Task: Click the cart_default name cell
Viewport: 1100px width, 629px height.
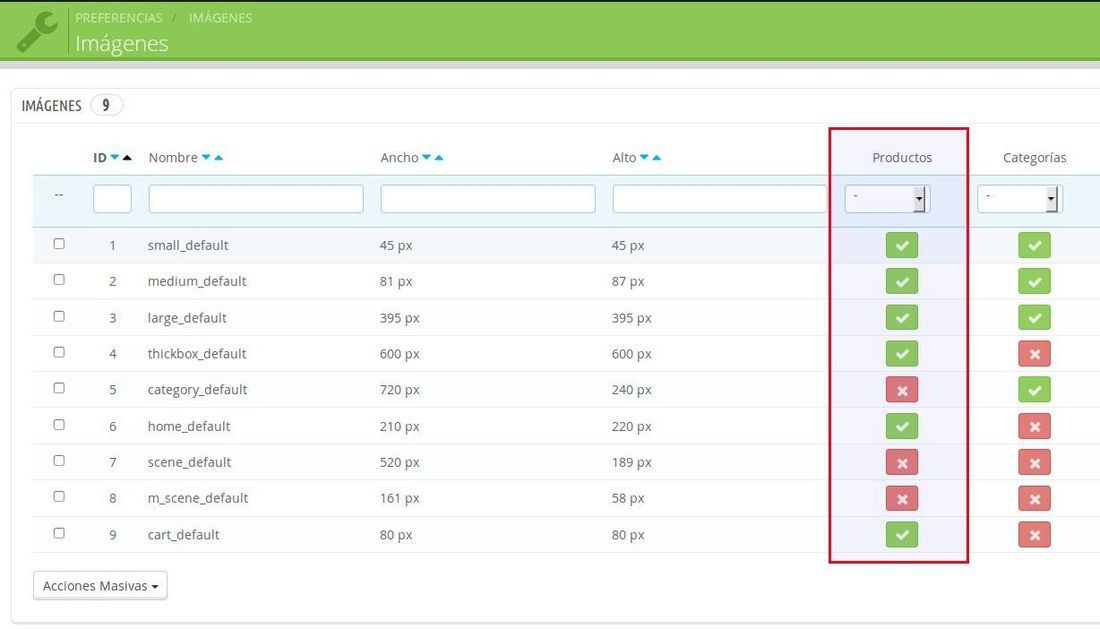Action: pyautogui.click(x=183, y=534)
